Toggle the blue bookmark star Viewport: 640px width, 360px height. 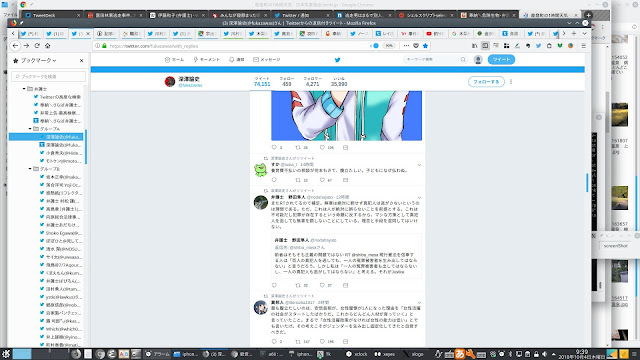(x=425, y=46)
